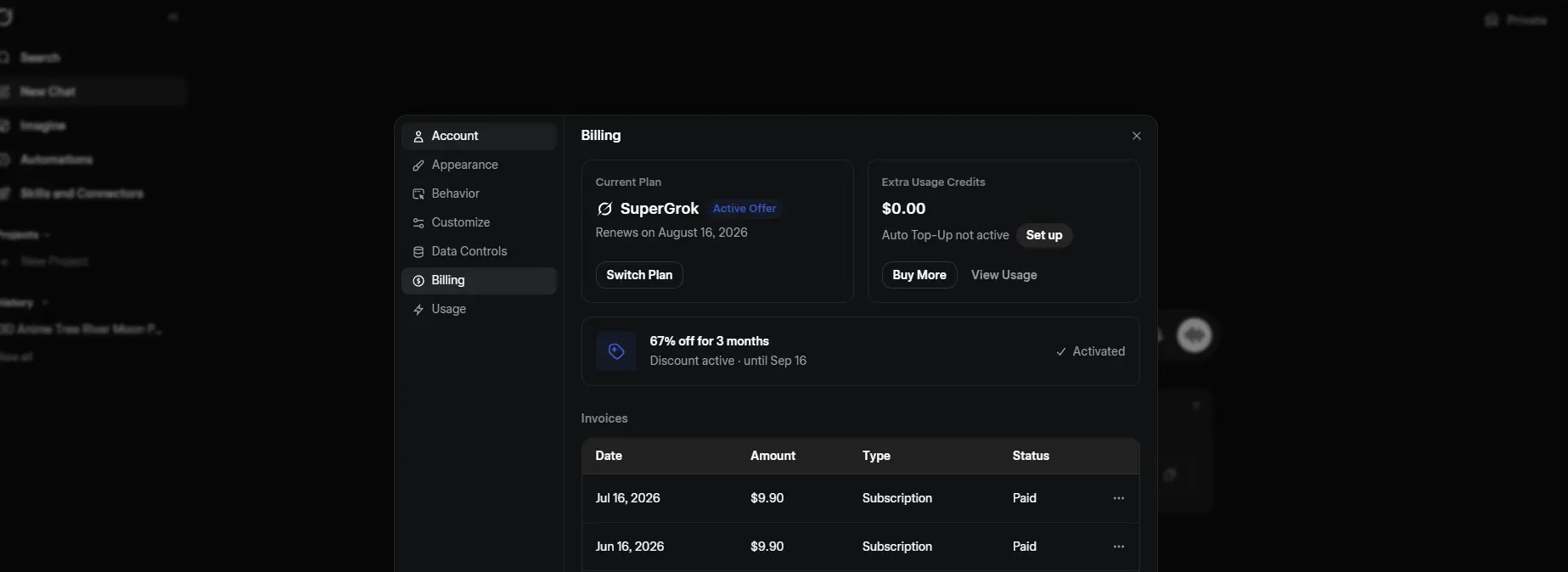1568x572 pixels.
Task: Click Subscription type in Jul 16 invoice row
Action: click(897, 498)
